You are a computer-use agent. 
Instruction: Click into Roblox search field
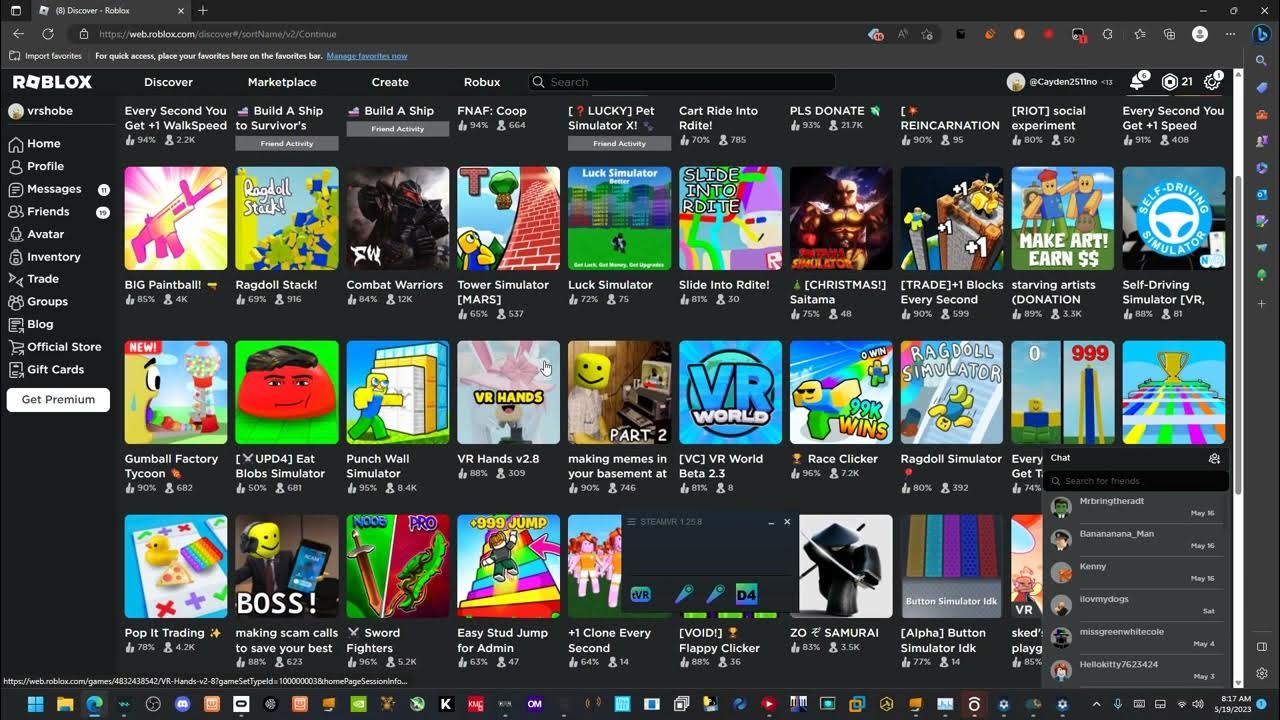click(x=682, y=82)
